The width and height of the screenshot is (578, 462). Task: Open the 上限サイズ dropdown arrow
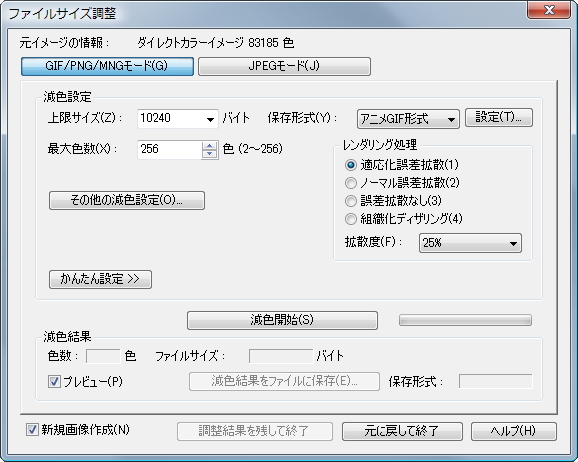210,119
